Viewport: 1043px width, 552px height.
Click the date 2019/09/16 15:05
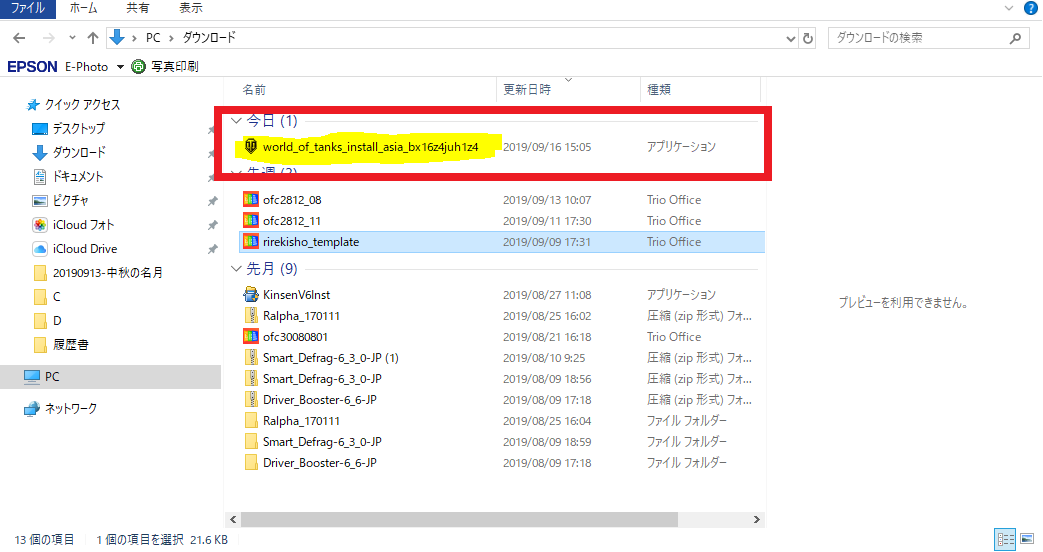(x=547, y=147)
